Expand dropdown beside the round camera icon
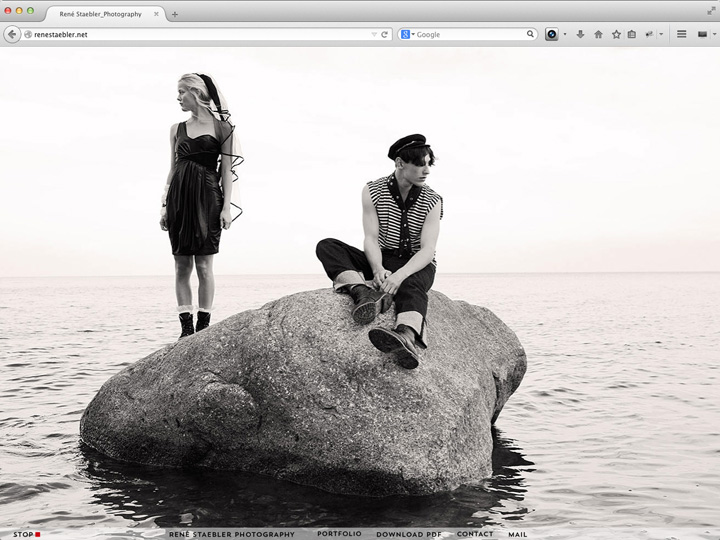The width and height of the screenshot is (720, 540). coord(565,34)
